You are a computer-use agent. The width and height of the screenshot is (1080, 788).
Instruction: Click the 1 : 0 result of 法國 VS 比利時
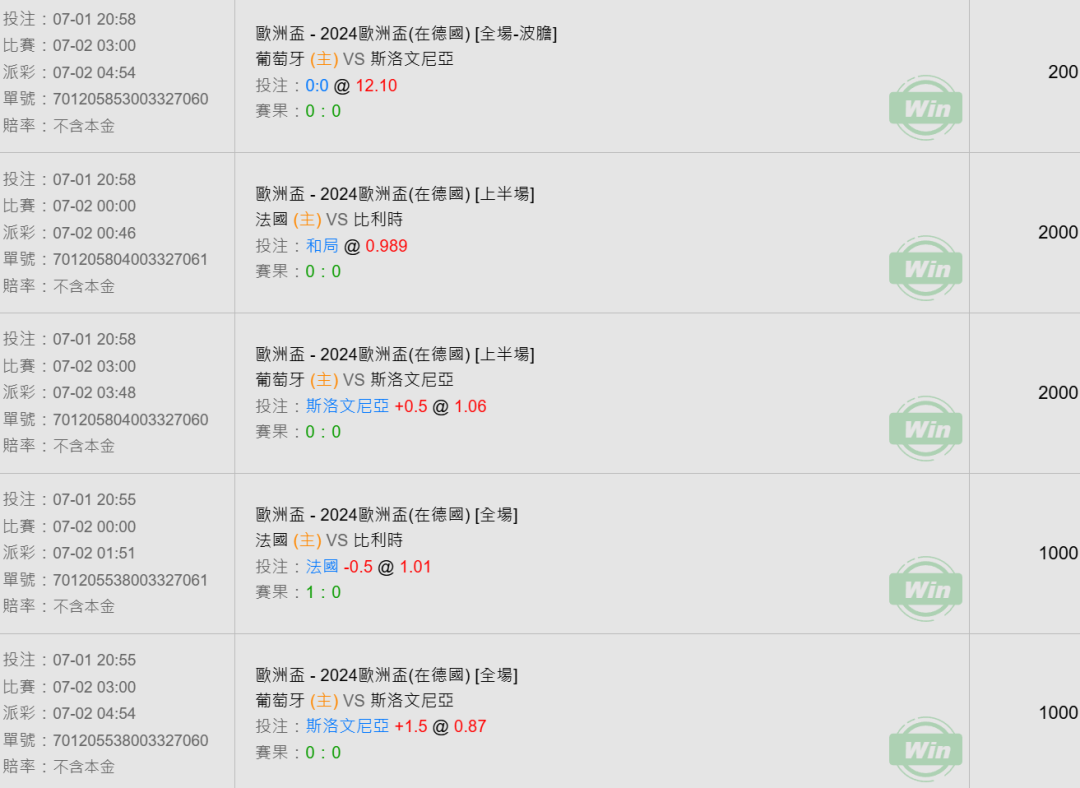[323, 592]
